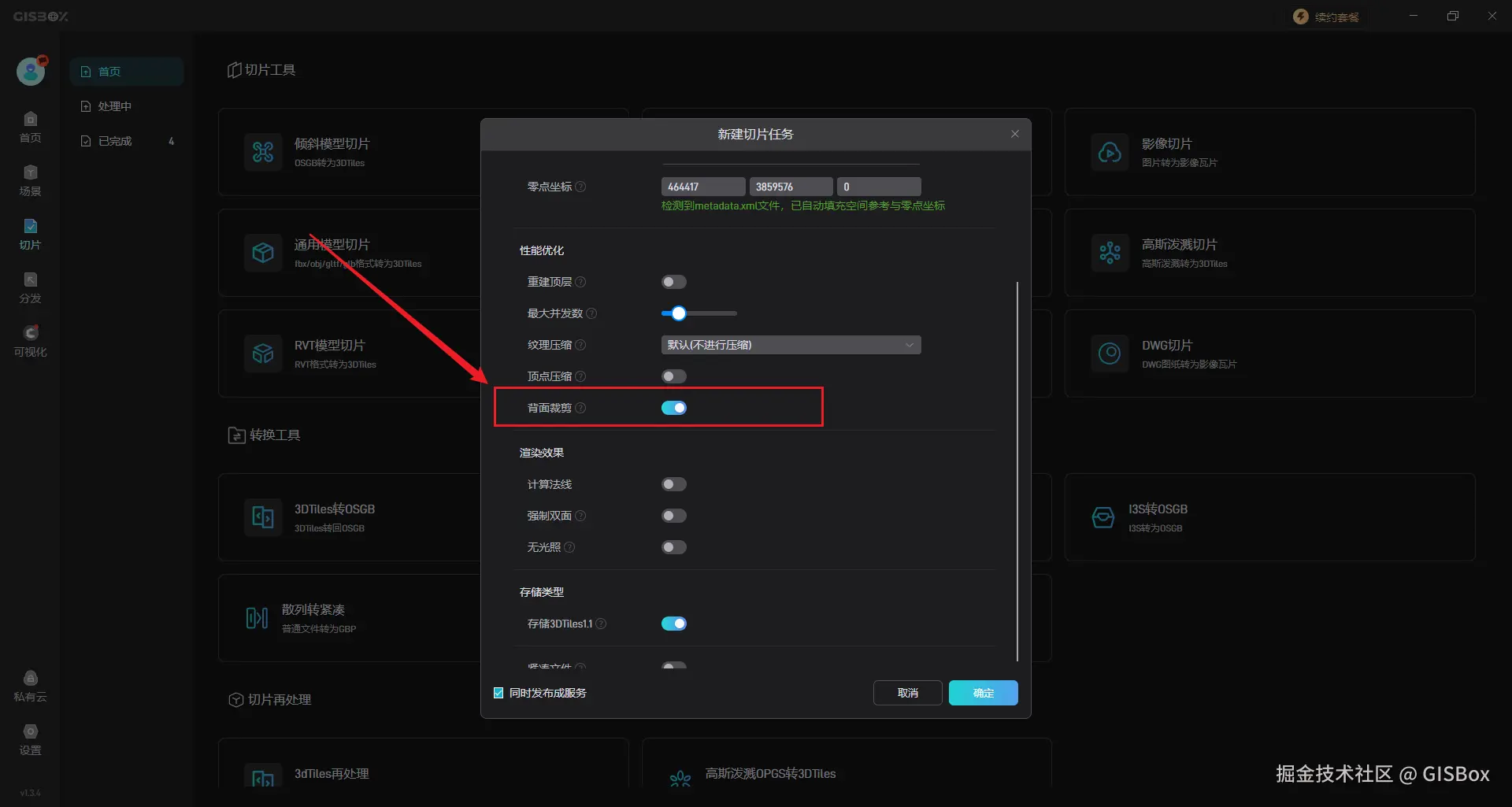The height and width of the screenshot is (807, 1512).
Task: Enable the 无光照 switch
Action: pos(674,547)
